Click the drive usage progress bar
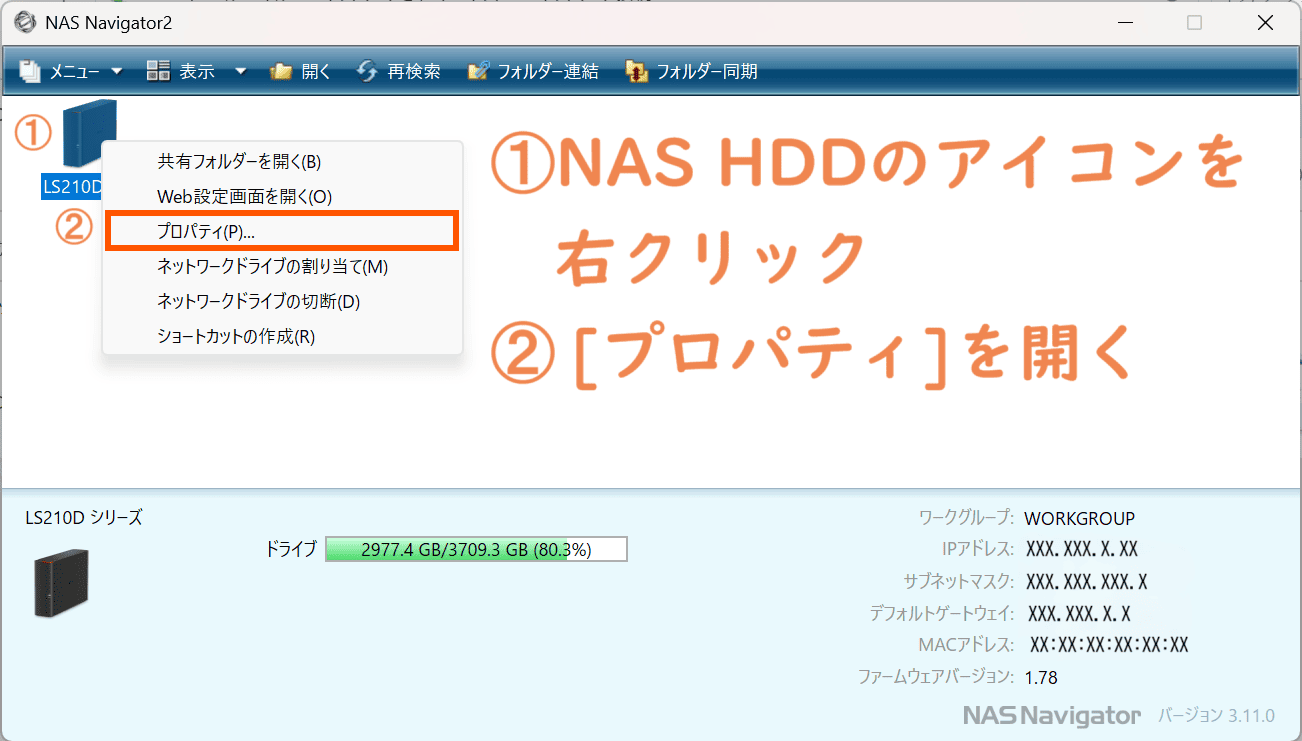This screenshot has height=741, width=1302. (x=476, y=549)
